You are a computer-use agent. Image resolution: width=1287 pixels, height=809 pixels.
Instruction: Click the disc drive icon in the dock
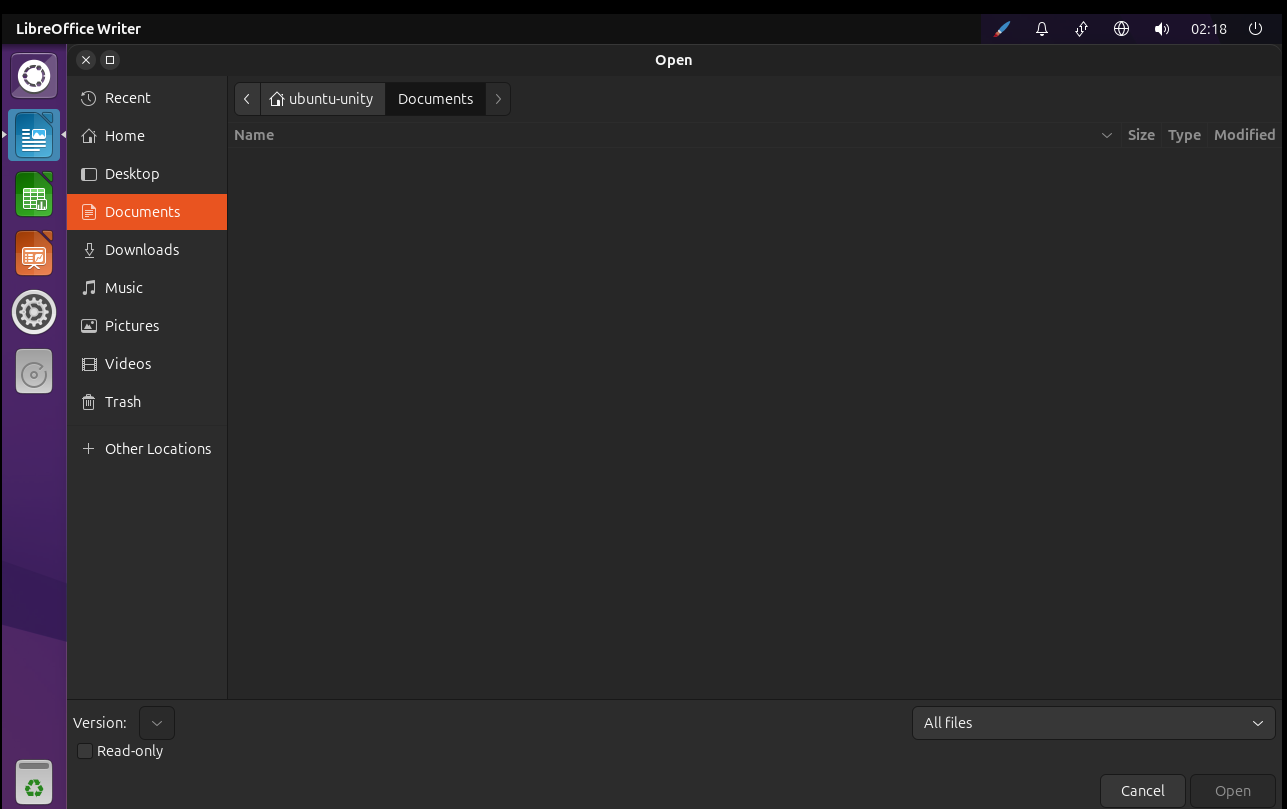point(34,371)
